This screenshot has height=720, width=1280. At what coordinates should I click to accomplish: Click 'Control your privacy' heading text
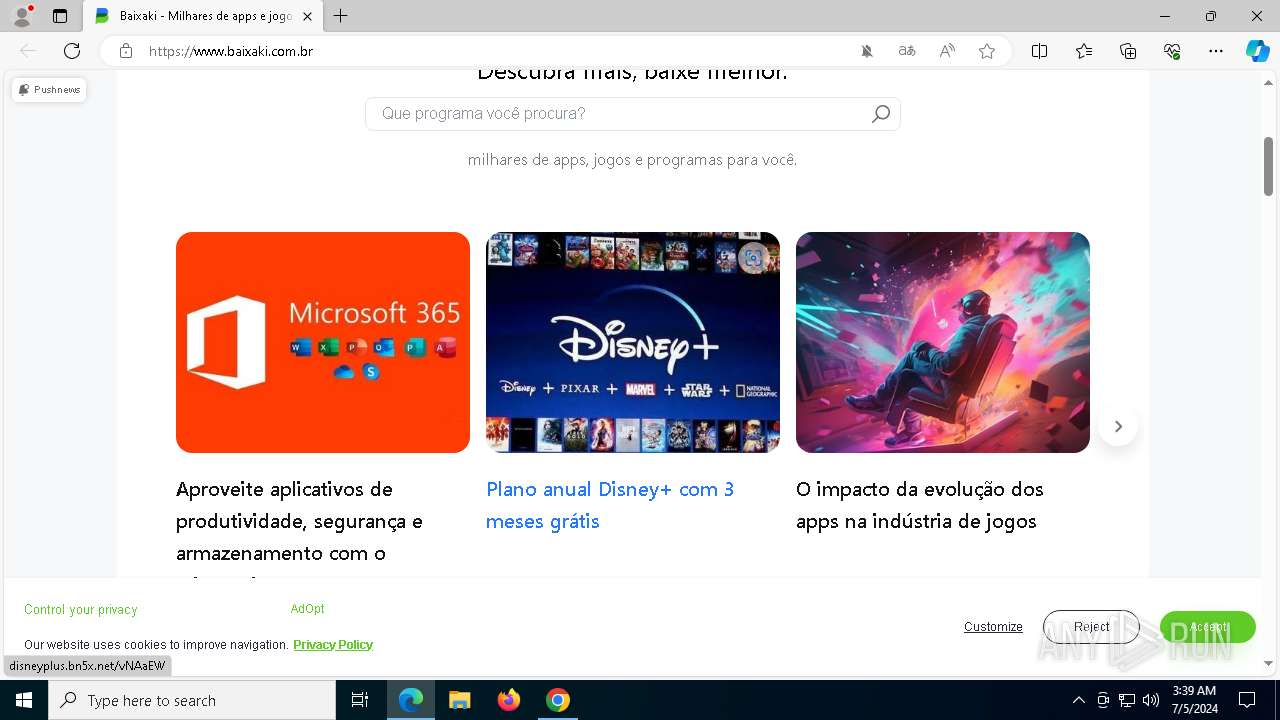[x=81, y=610]
